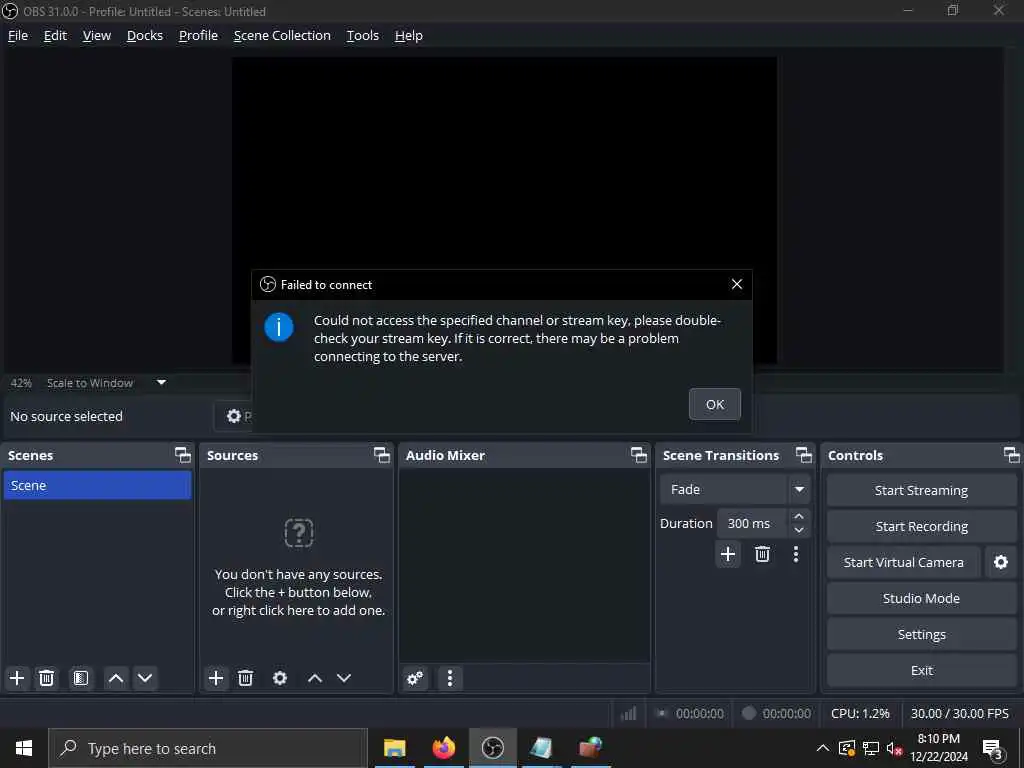The height and width of the screenshot is (768, 1024).
Task: Open preview scaling dropdown arrow
Action: 161,383
